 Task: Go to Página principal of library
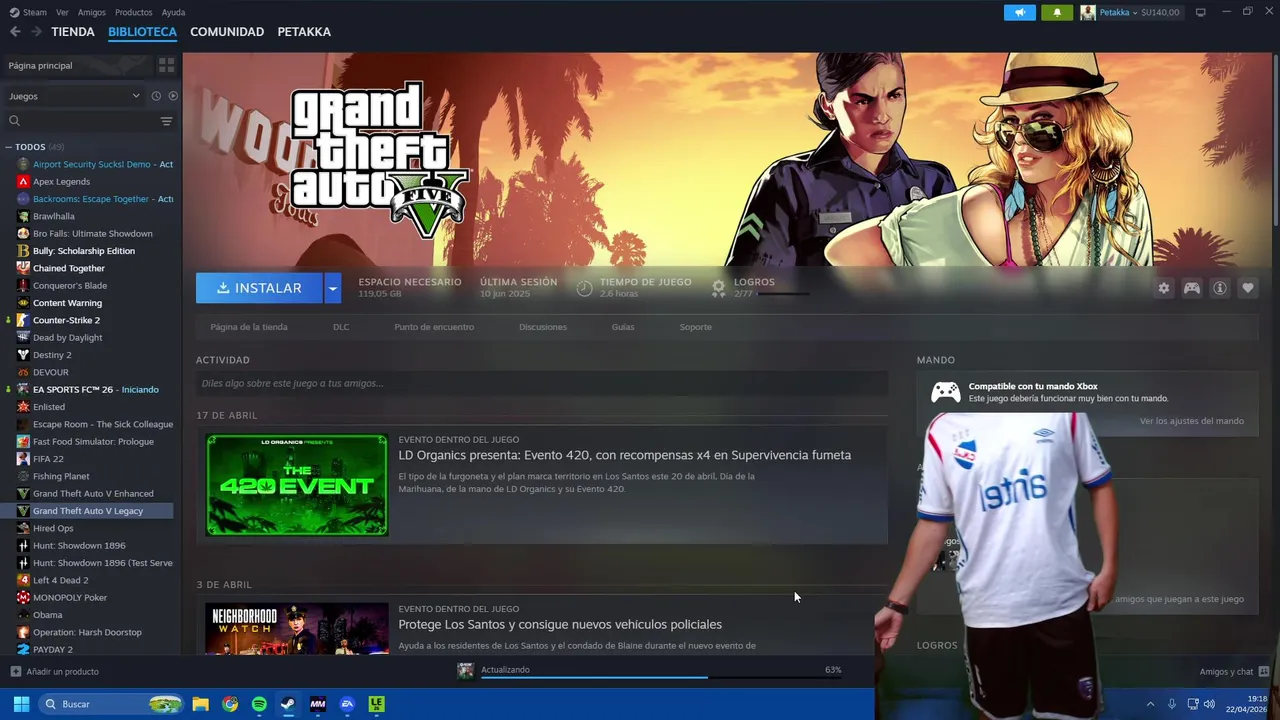pyautogui.click(x=40, y=65)
